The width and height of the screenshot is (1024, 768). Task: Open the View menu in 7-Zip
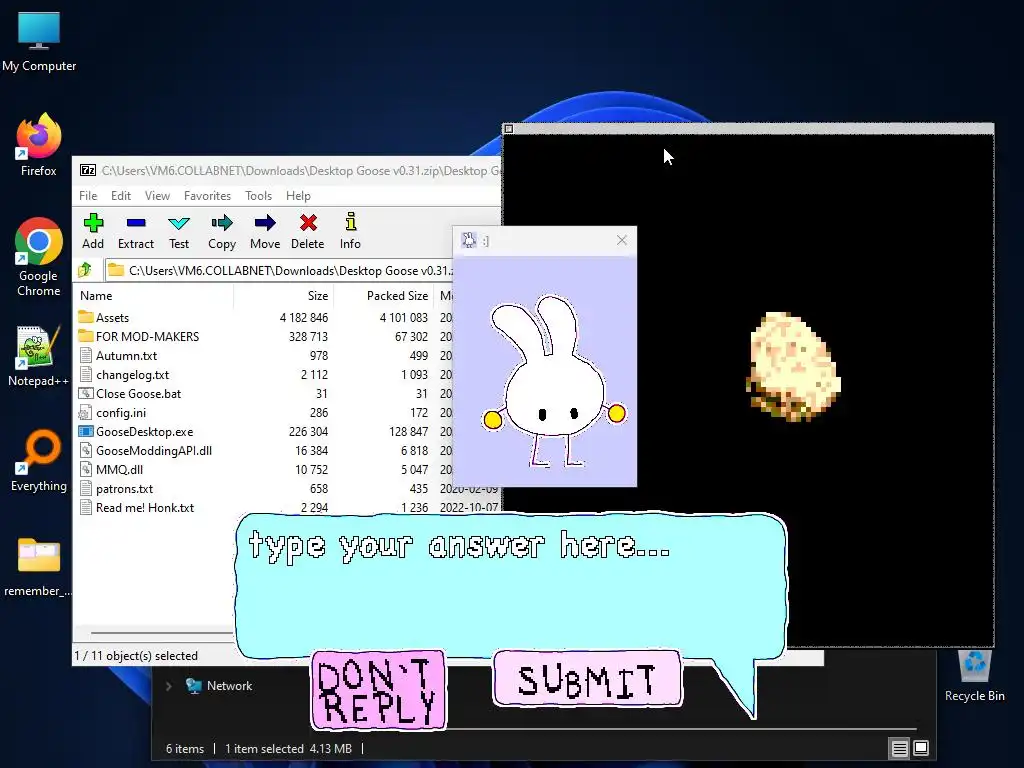157,196
